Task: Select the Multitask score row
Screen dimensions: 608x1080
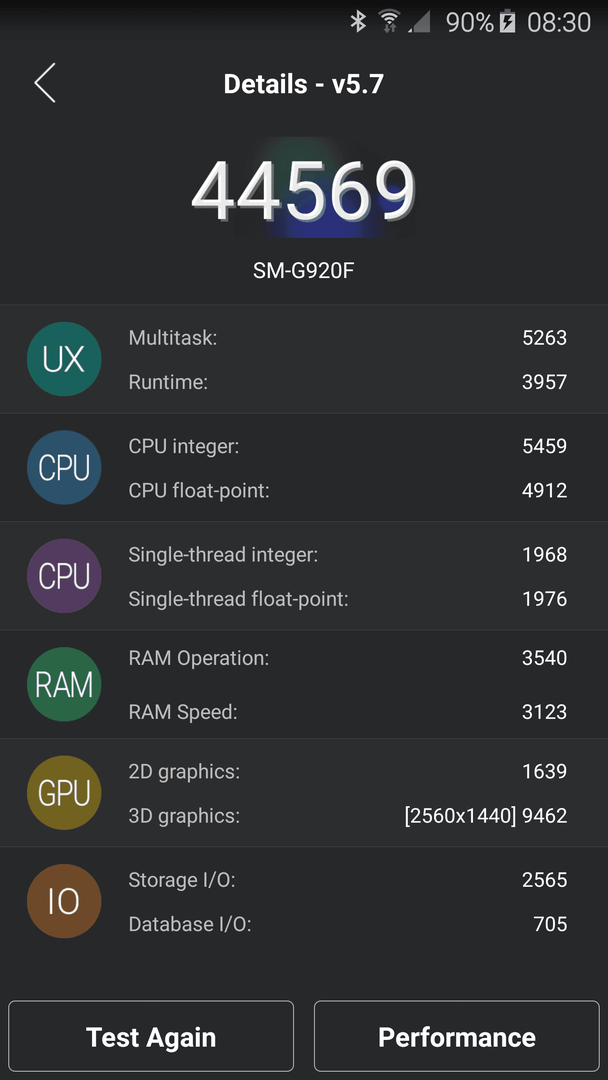Action: coord(348,338)
